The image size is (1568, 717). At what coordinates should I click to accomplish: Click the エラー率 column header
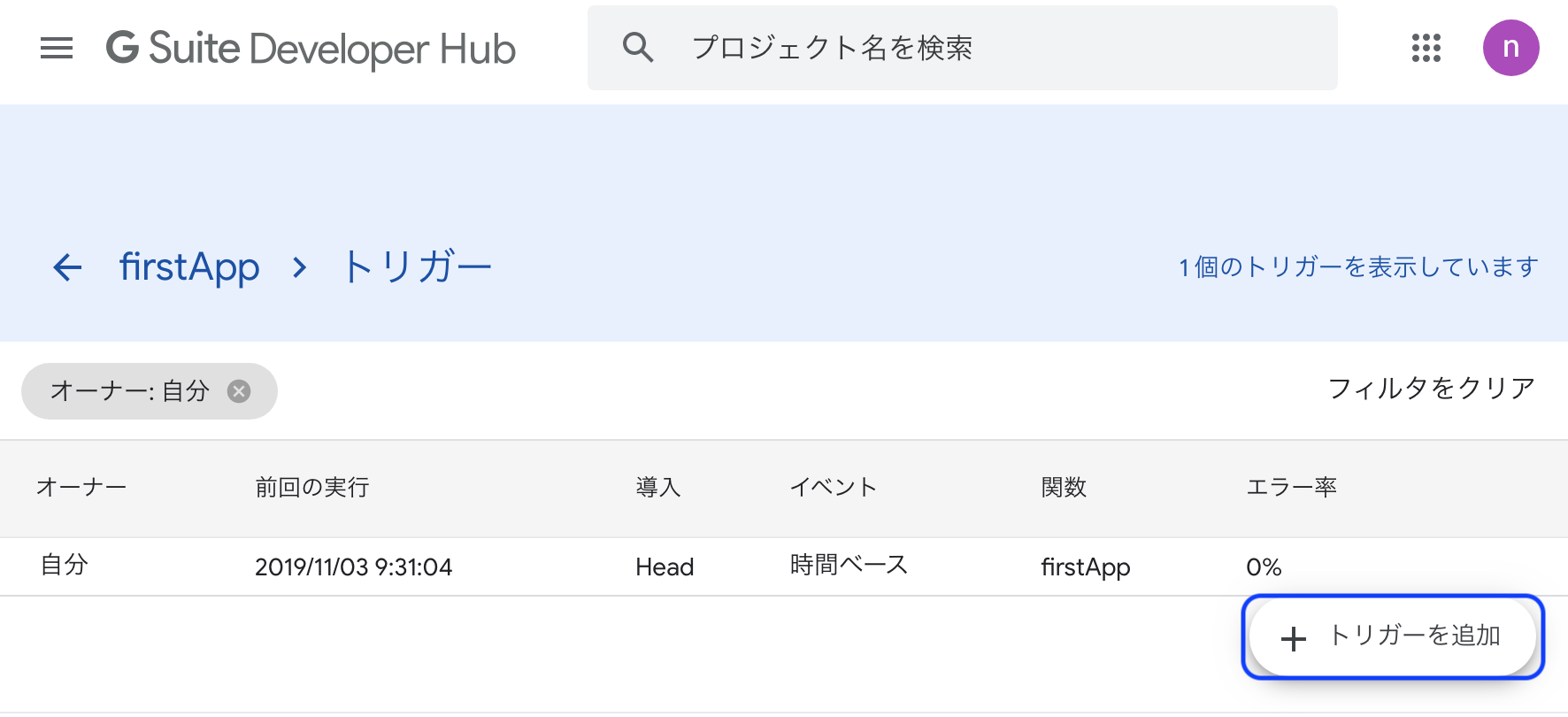point(1291,488)
